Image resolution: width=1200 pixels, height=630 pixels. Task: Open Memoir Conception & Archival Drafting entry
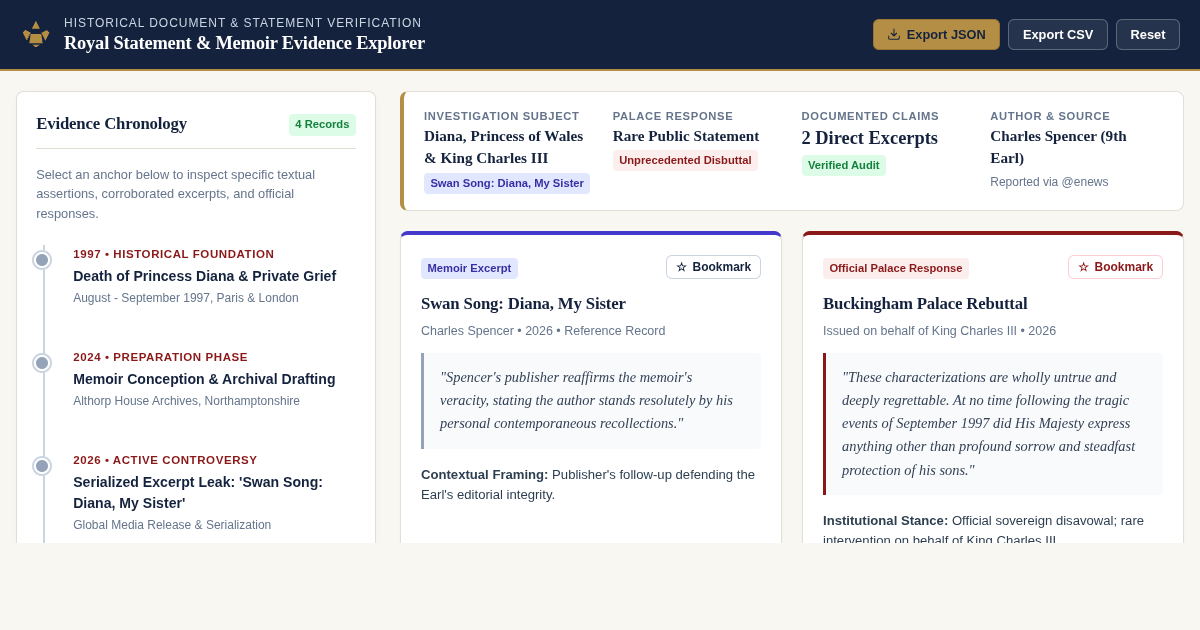pyautogui.click(x=204, y=379)
